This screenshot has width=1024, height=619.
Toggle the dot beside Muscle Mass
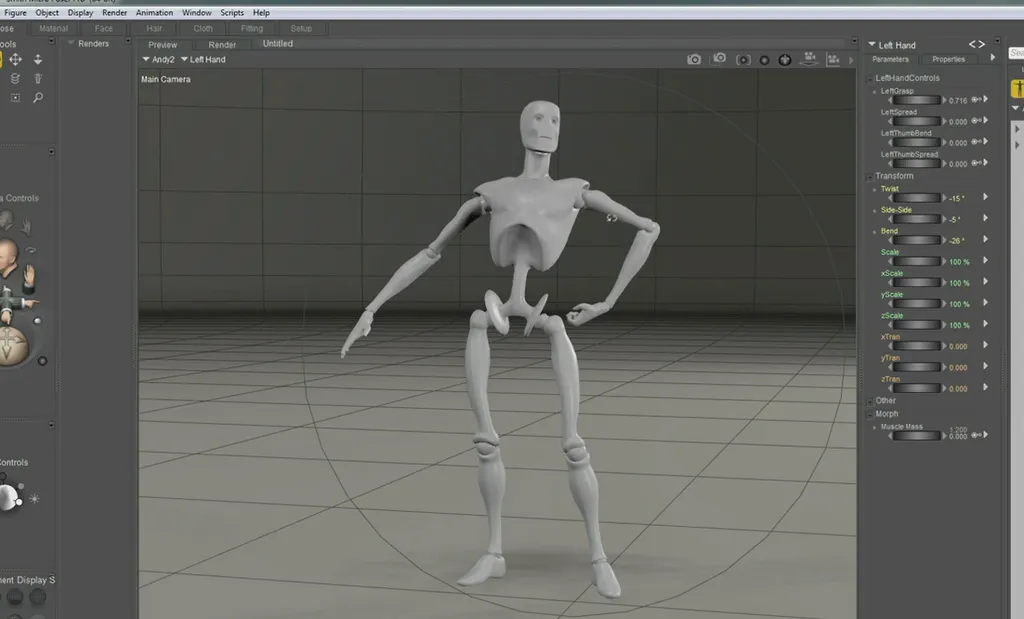click(x=874, y=428)
